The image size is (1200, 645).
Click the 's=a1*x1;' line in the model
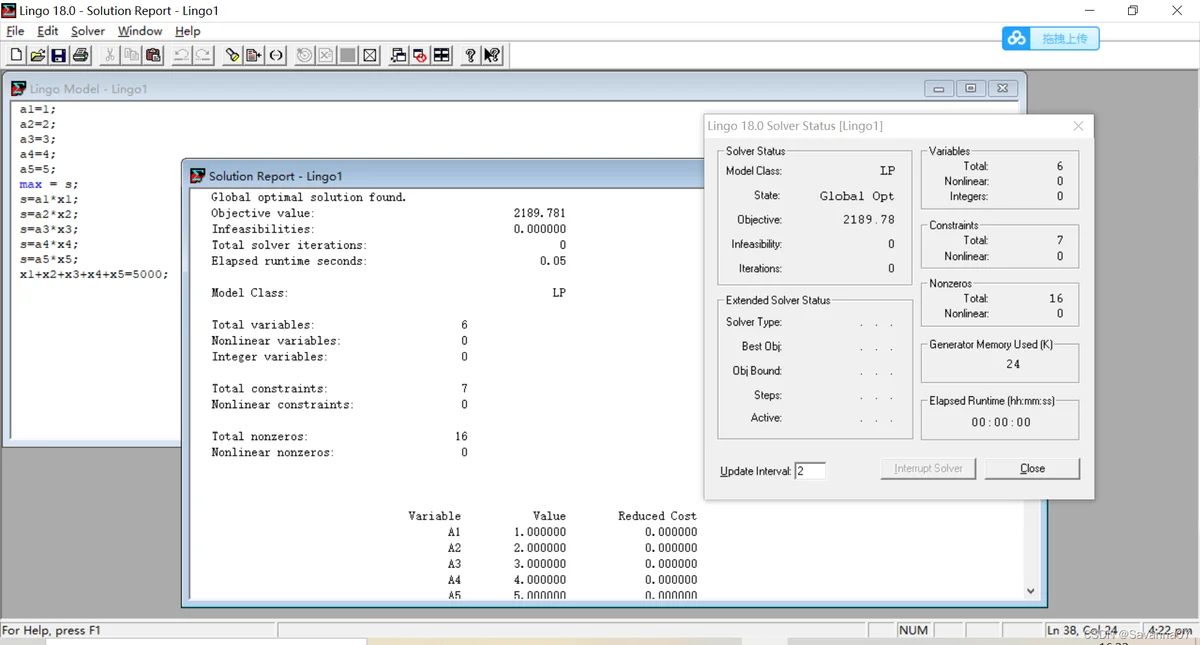pos(48,199)
